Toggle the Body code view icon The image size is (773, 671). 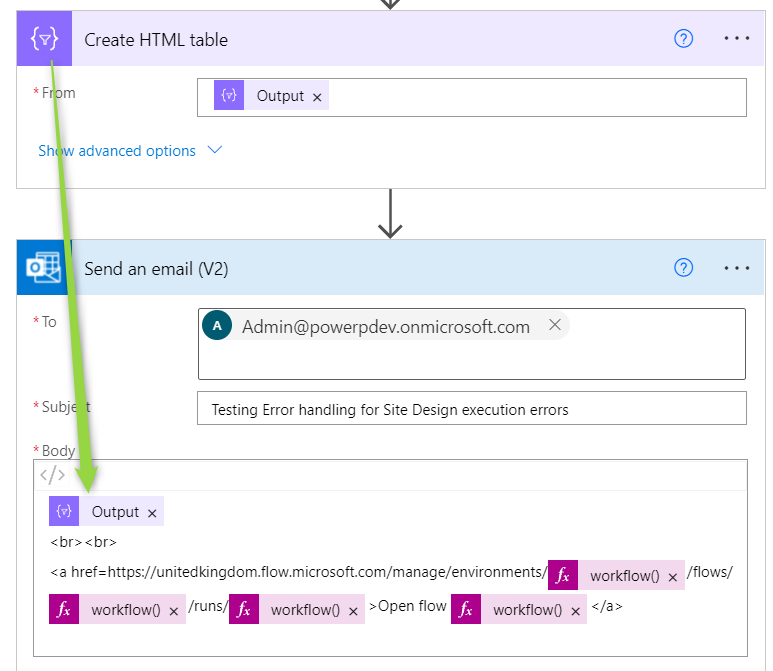point(52,475)
